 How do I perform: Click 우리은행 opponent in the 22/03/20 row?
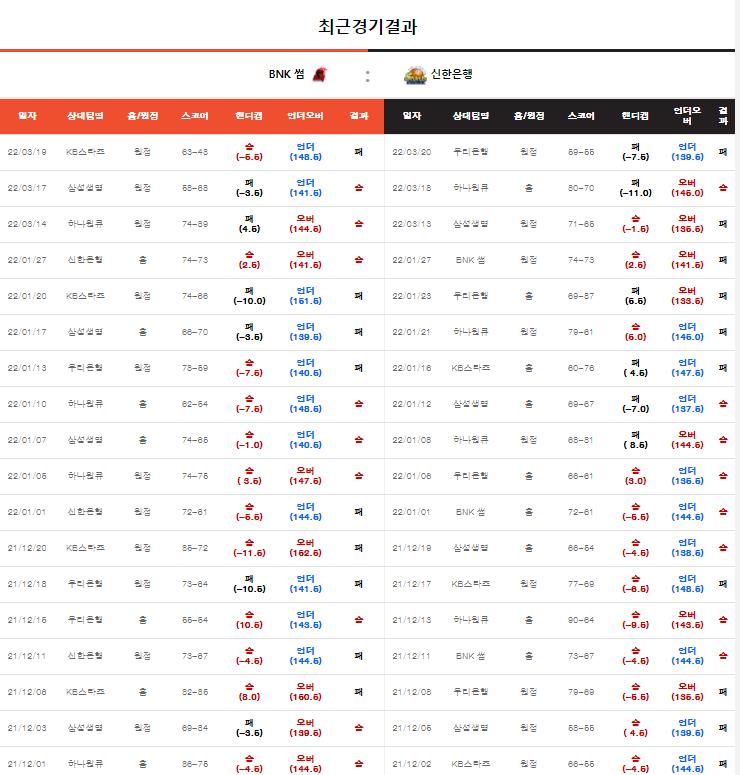[x=471, y=152]
